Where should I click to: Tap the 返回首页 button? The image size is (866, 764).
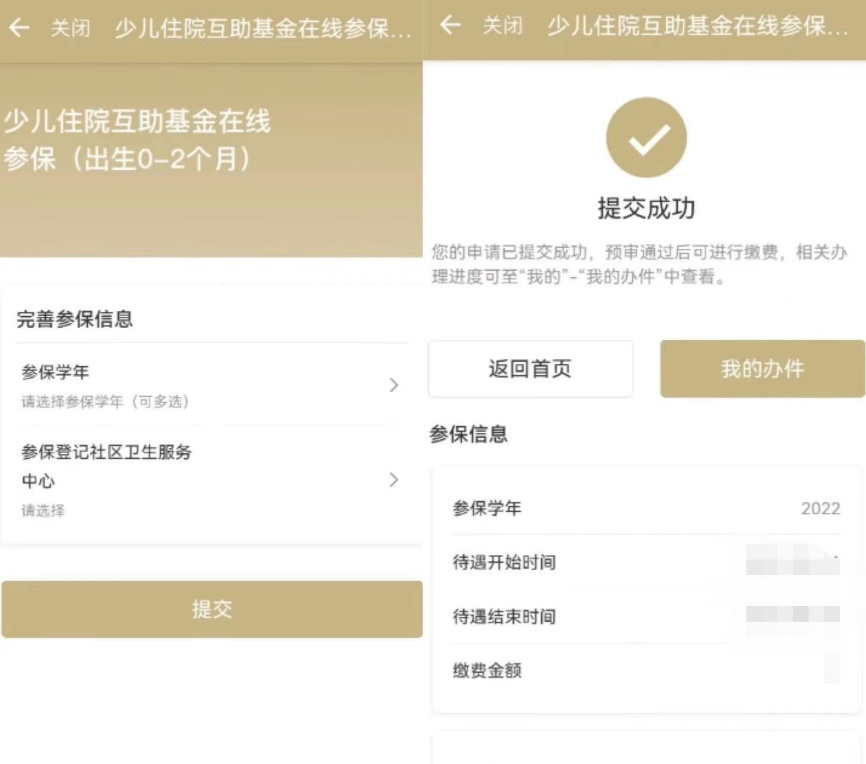click(x=530, y=369)
